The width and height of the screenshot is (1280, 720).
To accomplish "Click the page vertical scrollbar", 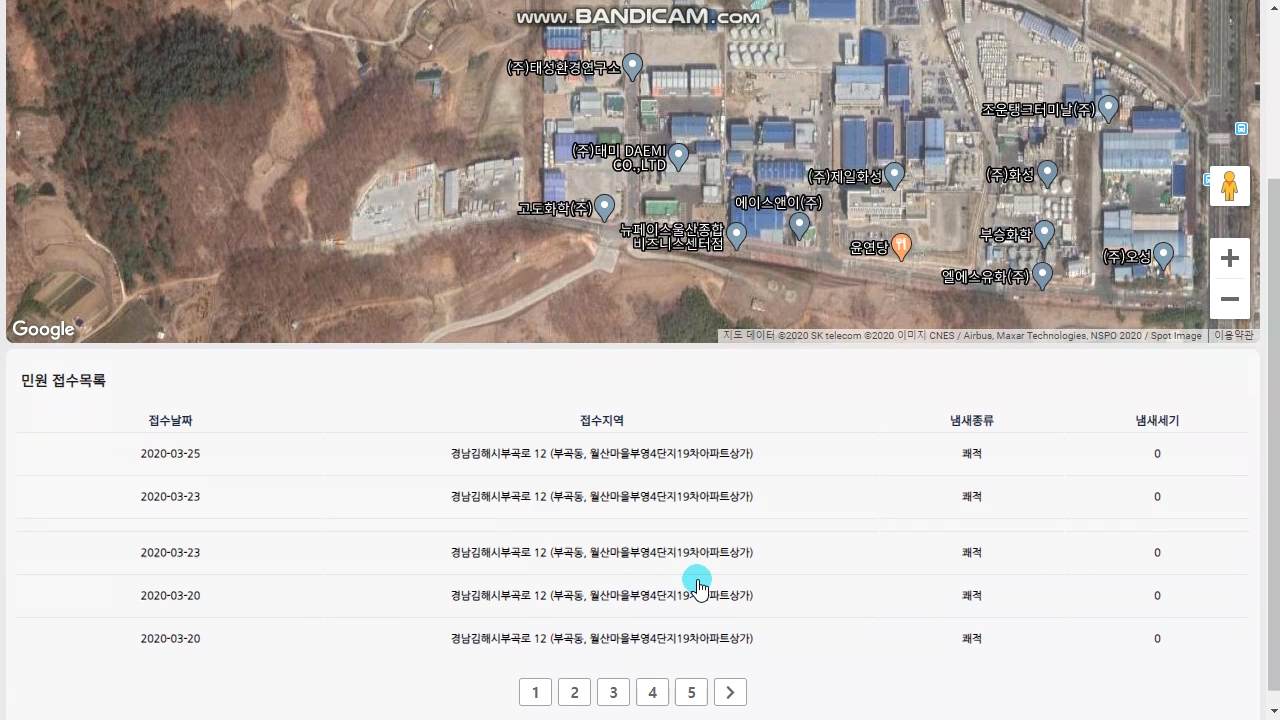I will pos(1273,434).
